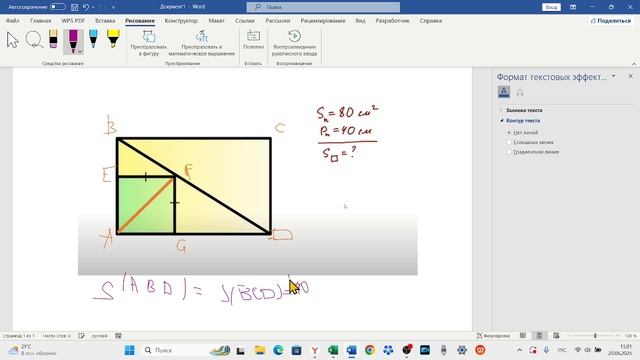Switch to the Ссылки tab
Image resolution: width=640 pixels, height=360 pixels.
245,20
